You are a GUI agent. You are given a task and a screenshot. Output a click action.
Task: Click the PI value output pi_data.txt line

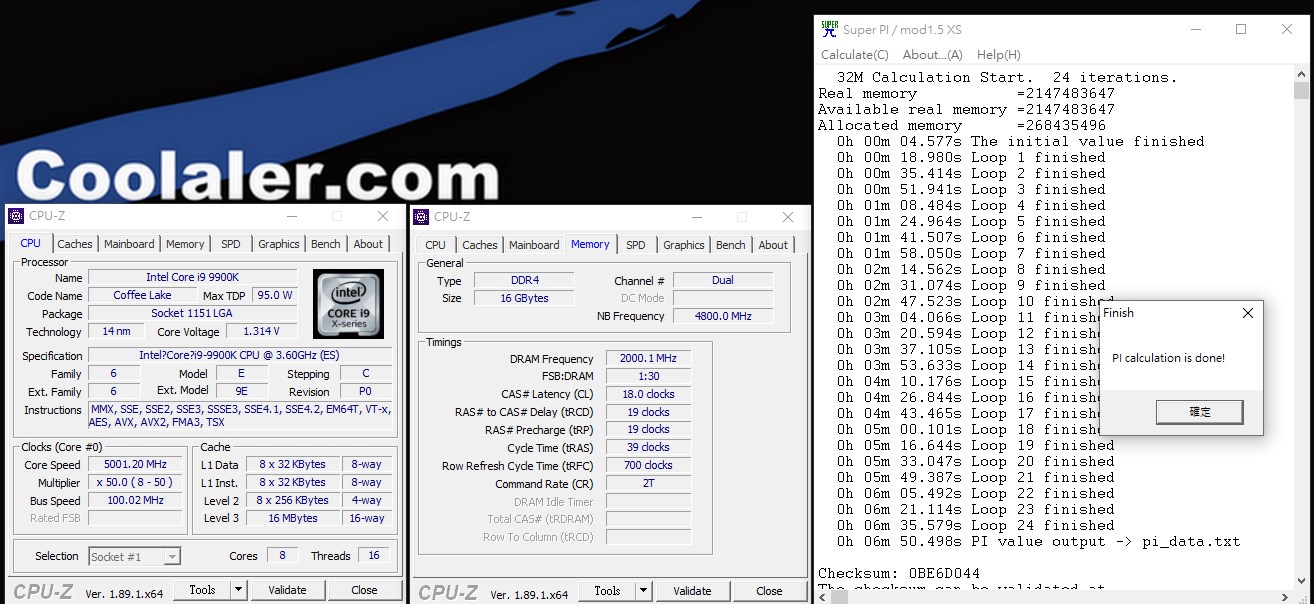1038,541
